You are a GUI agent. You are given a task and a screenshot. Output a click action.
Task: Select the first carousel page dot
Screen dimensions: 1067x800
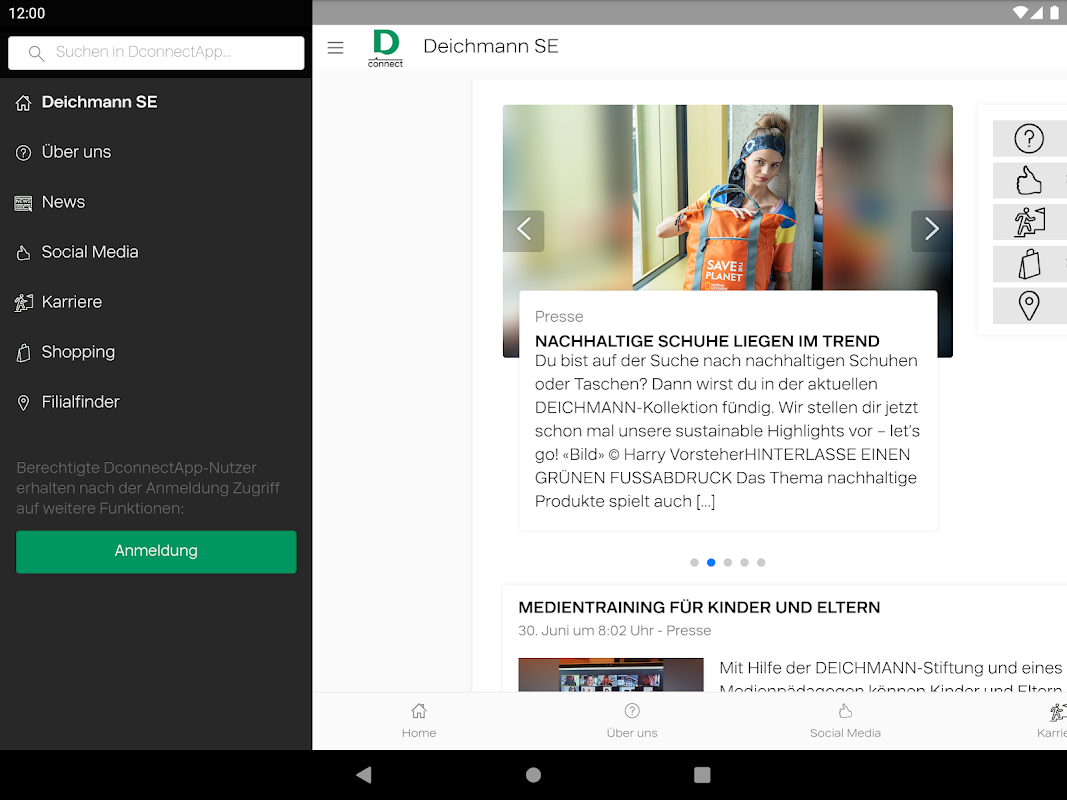[x=694, y=563]
